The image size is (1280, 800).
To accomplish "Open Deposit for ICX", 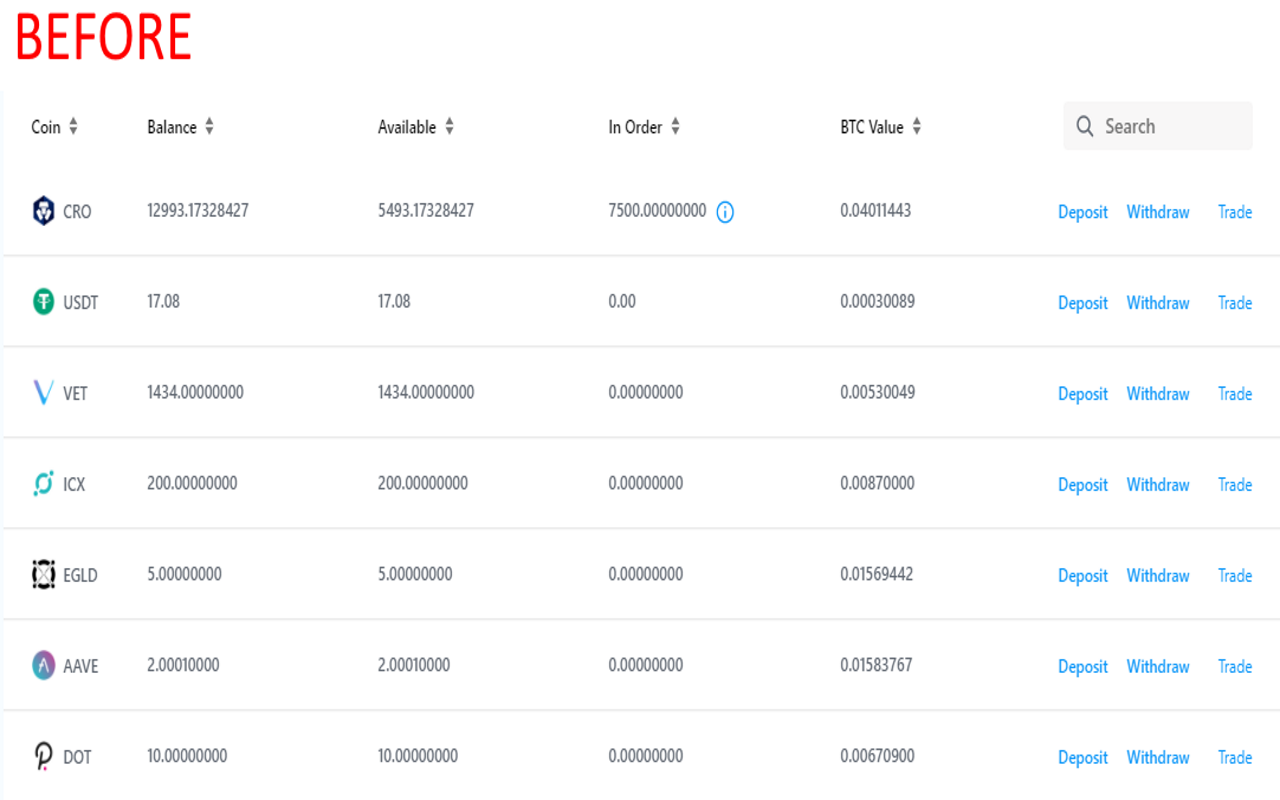I will (1083, 485).
